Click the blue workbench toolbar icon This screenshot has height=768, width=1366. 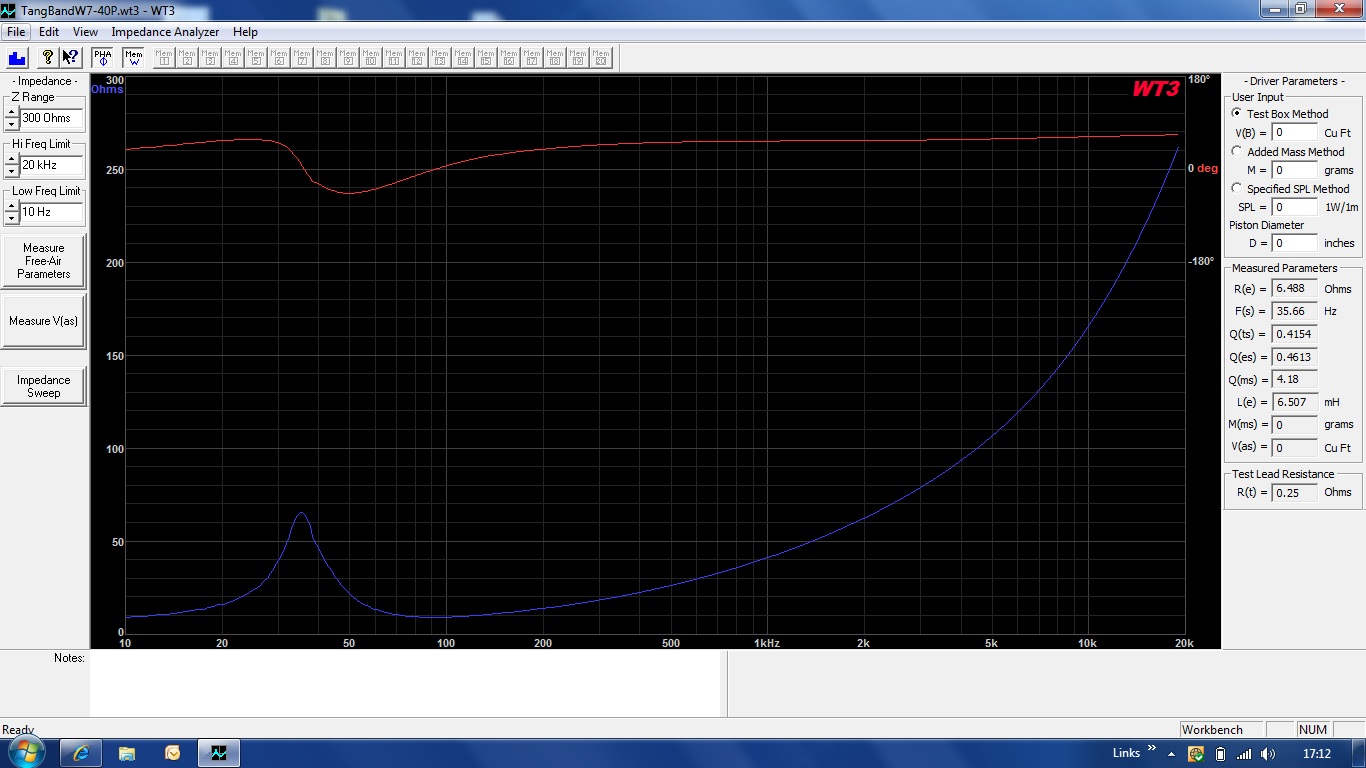point(17,57)
